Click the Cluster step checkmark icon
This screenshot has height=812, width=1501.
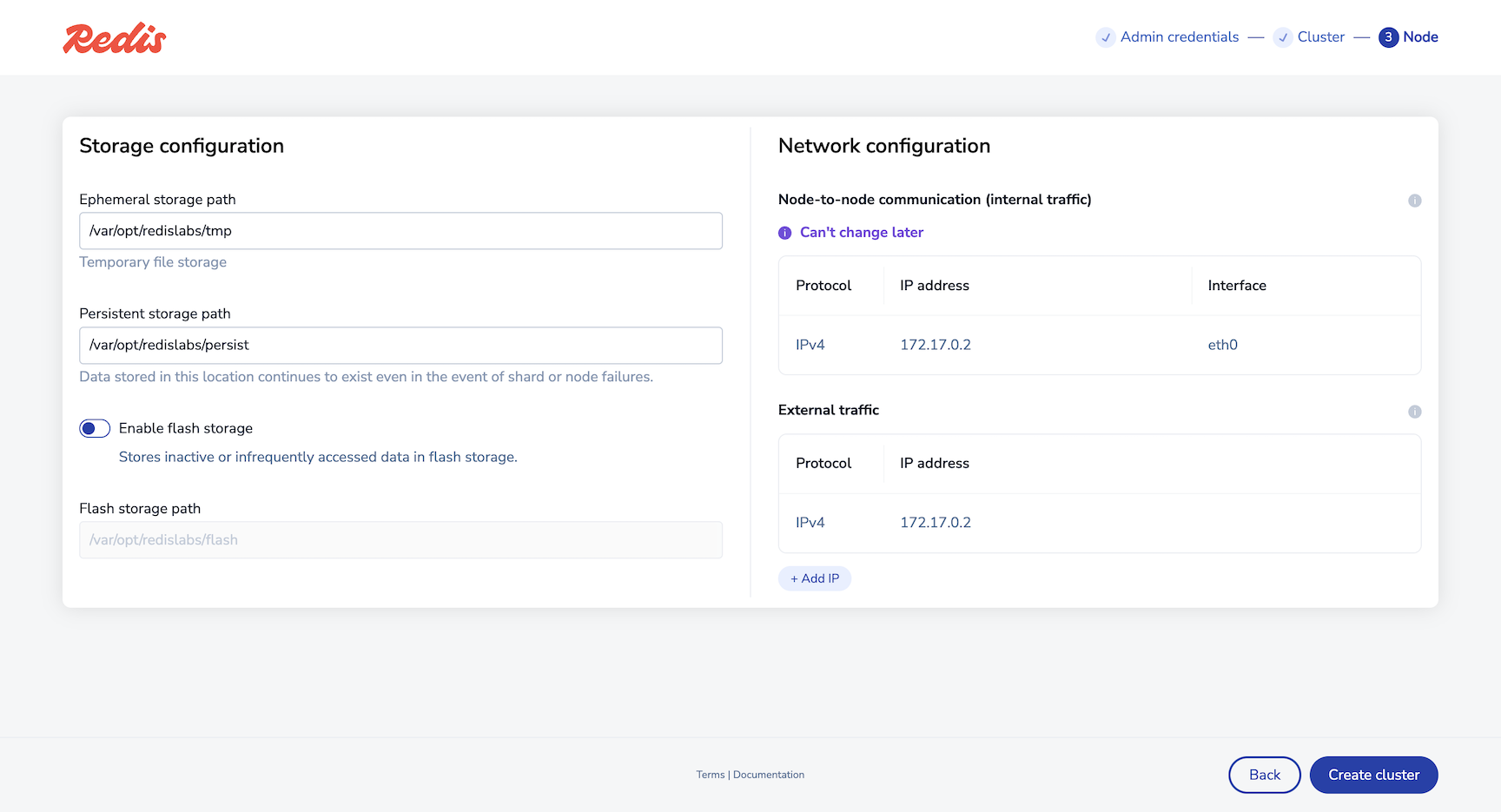click(x=1283, y=37)
